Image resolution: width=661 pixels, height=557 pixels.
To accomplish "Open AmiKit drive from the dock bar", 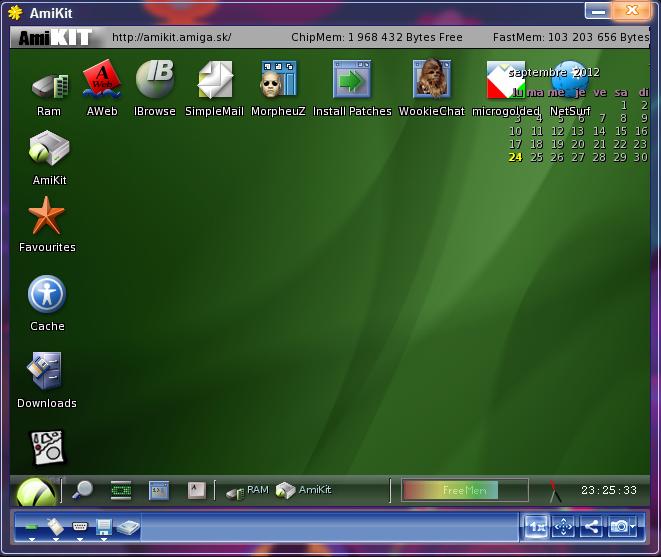I will pyautogui.click(x=304, y=490).
